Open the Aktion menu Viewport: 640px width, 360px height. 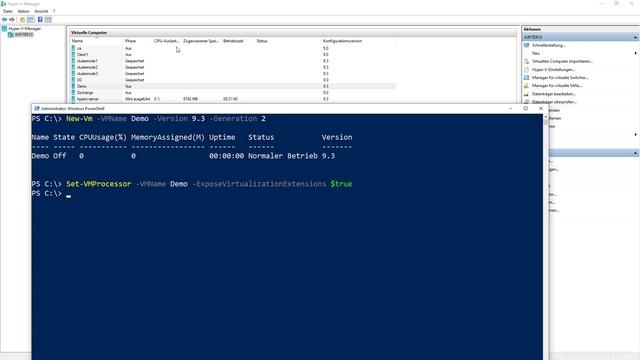pos(23,11)
